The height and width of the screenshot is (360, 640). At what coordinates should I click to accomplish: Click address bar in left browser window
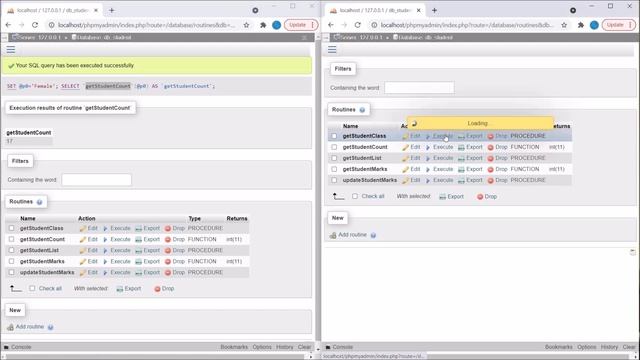[x=147, y=25]
